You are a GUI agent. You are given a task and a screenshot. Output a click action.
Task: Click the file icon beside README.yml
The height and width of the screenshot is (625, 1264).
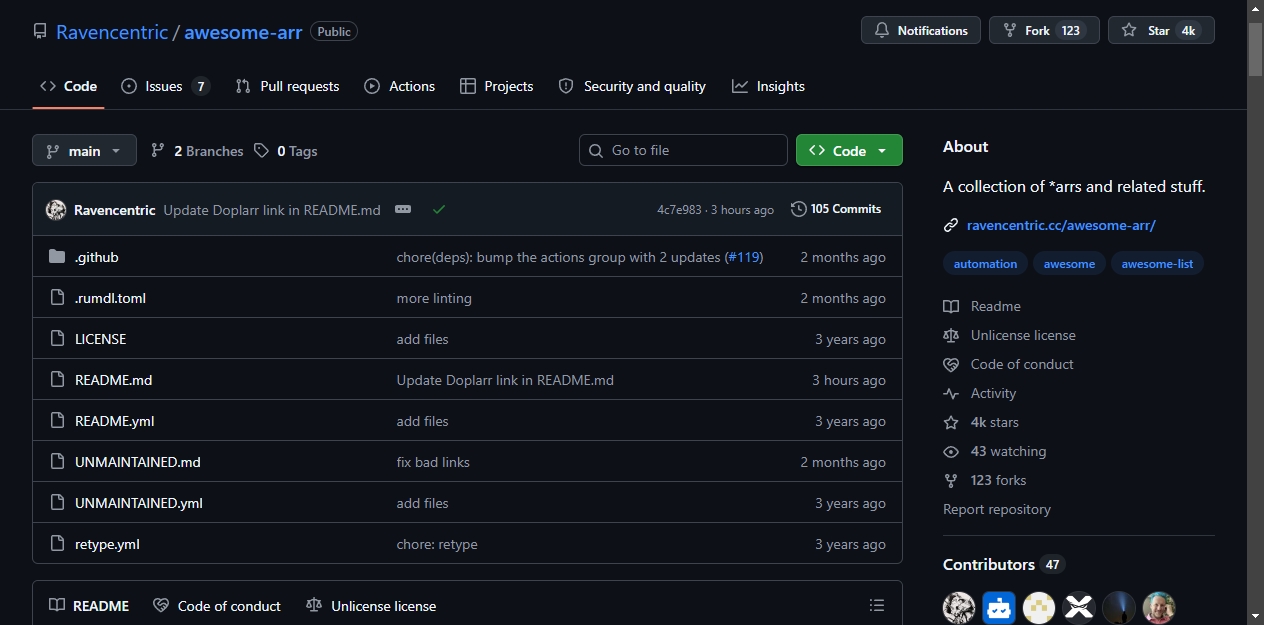[57, 421]
